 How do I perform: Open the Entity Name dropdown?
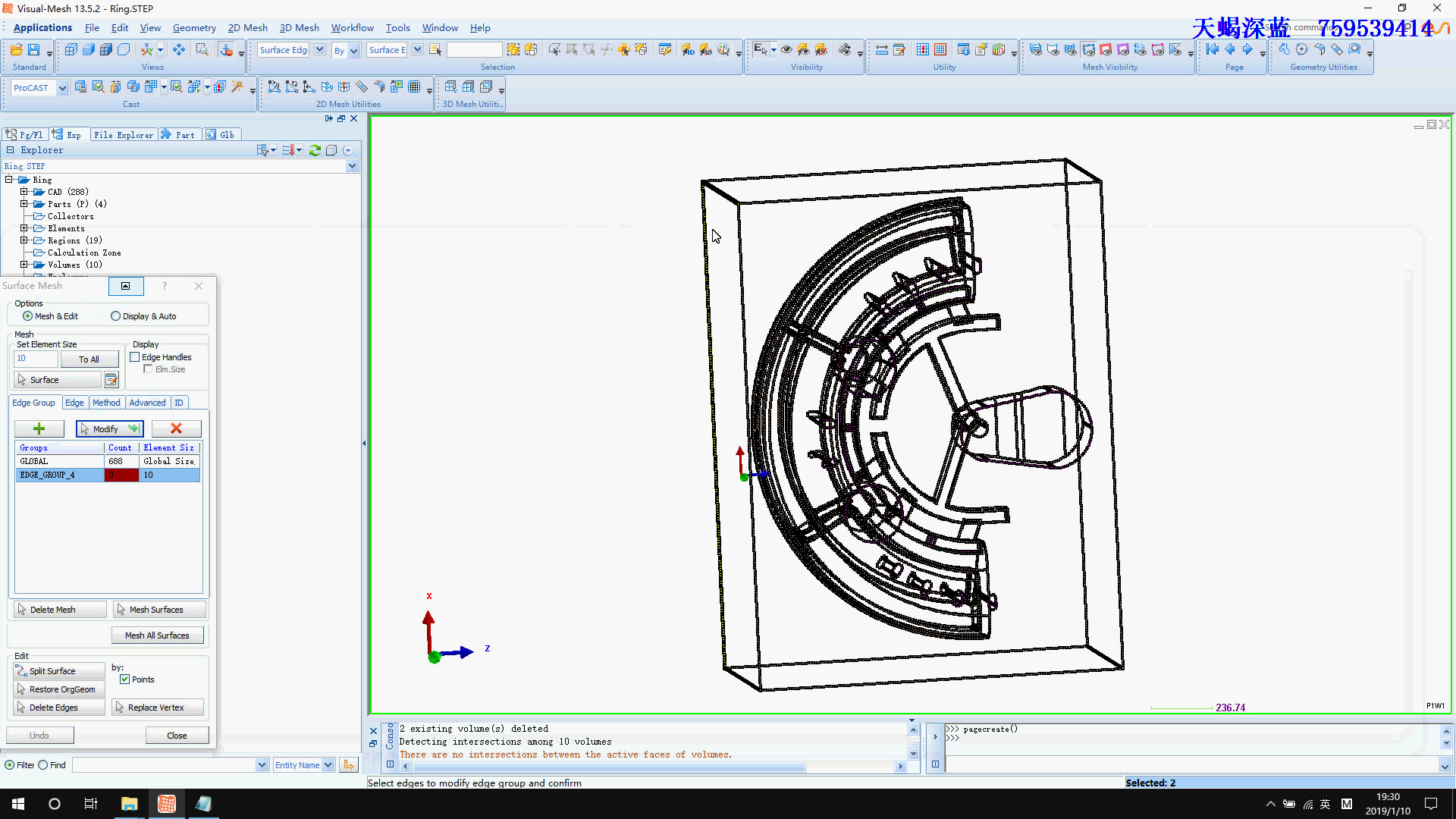pyautogui.click(x=328, y=765)
